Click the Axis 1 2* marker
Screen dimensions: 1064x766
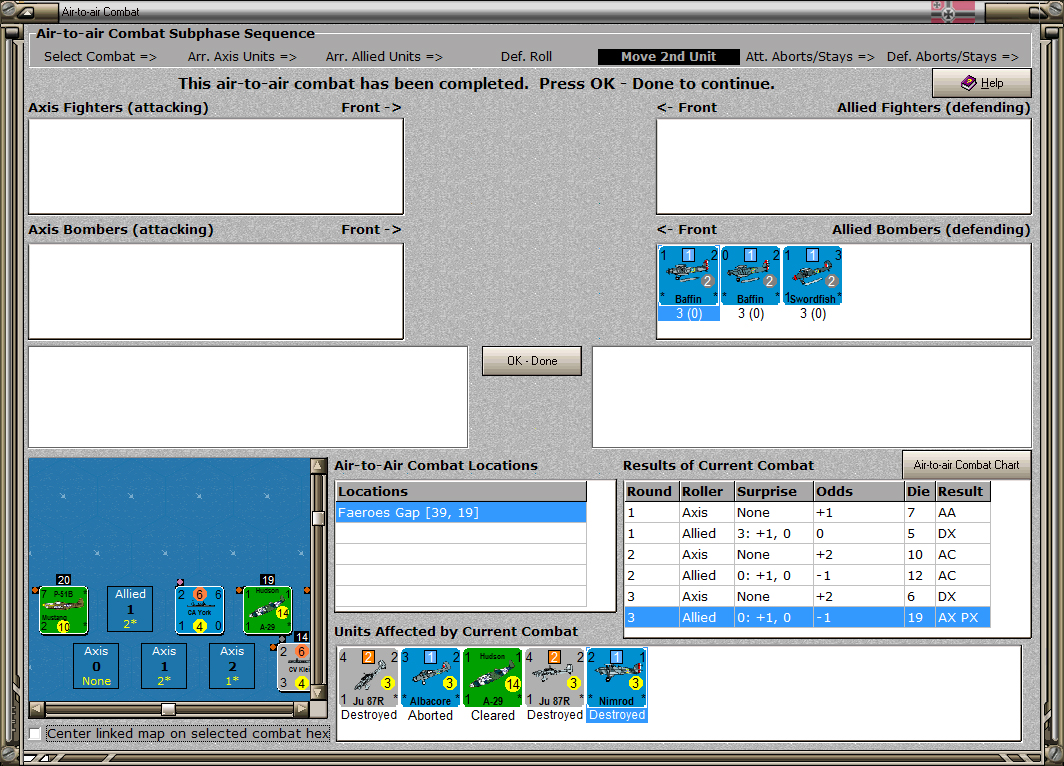pyautogui.click(x=164, y=666)
